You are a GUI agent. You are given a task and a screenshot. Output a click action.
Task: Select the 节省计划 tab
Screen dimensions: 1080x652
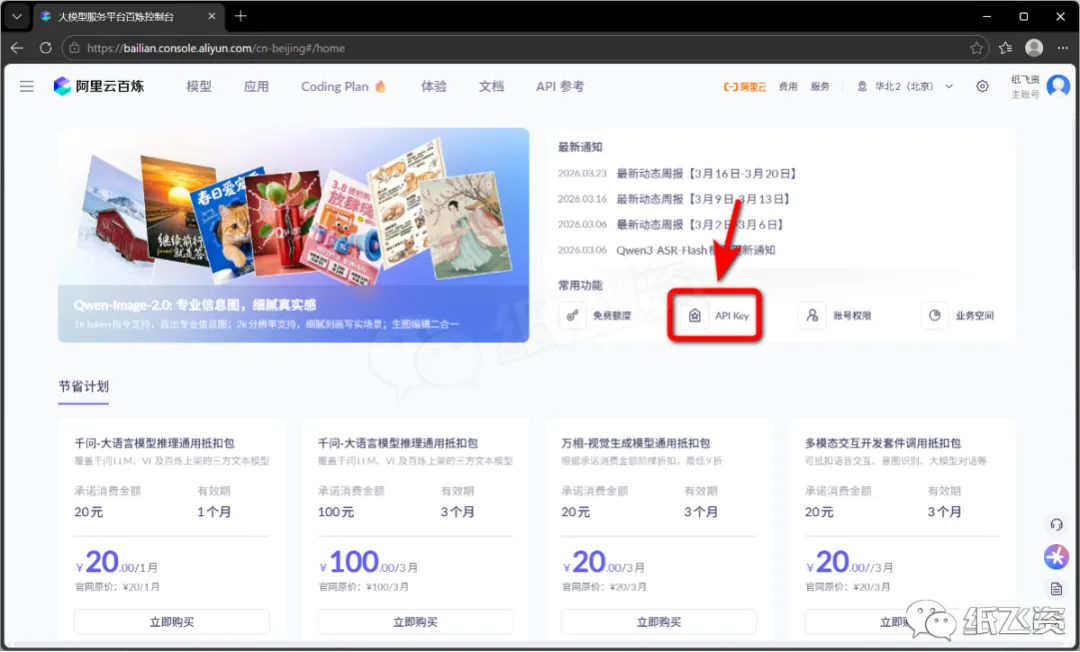tap(83, 386)
